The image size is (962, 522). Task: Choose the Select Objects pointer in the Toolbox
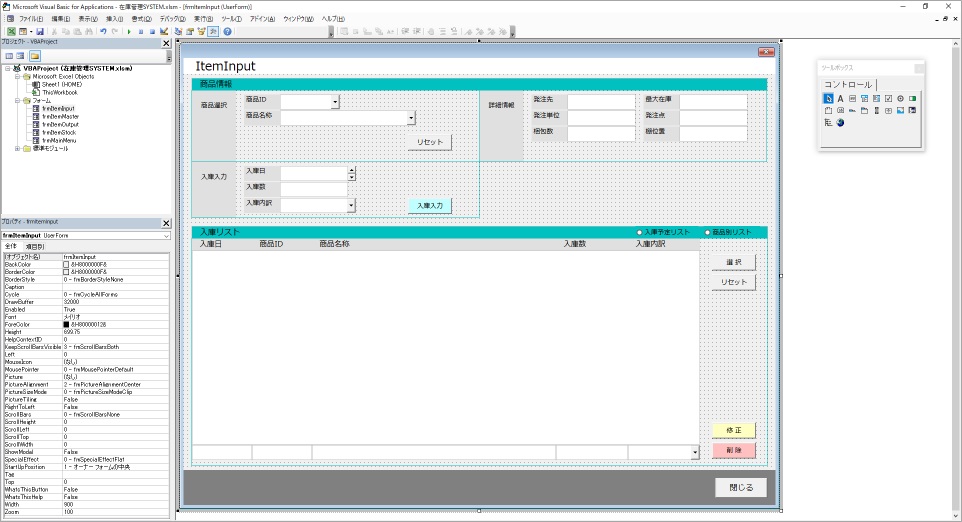(x=828, y=99)
